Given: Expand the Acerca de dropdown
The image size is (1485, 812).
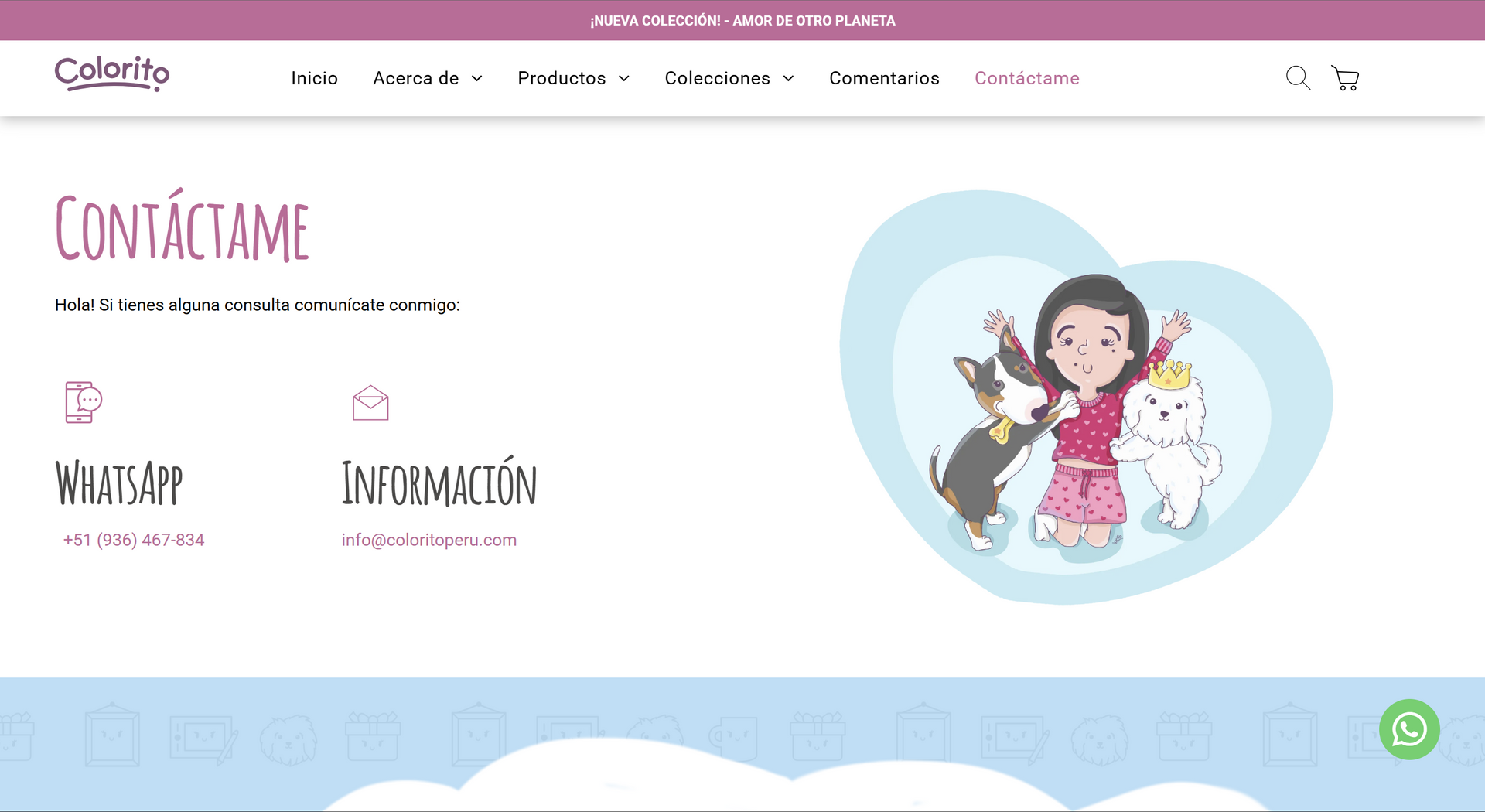Looking at the screenshot, I should pos(428,78).
